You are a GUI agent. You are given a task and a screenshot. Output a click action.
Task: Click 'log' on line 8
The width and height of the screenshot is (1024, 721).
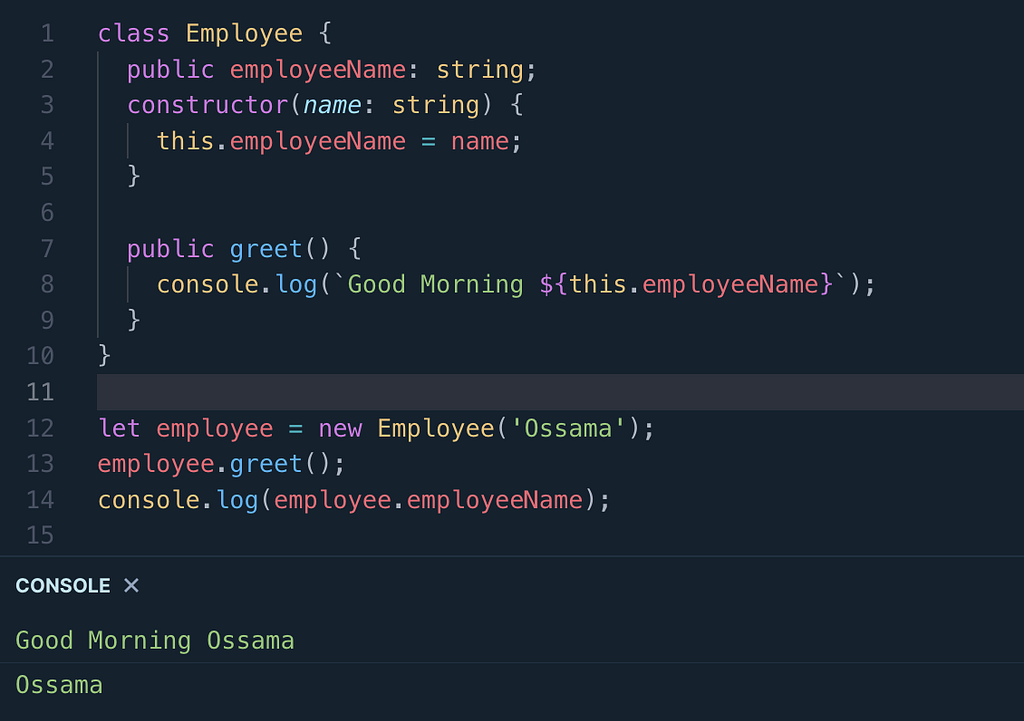[296, 284]
